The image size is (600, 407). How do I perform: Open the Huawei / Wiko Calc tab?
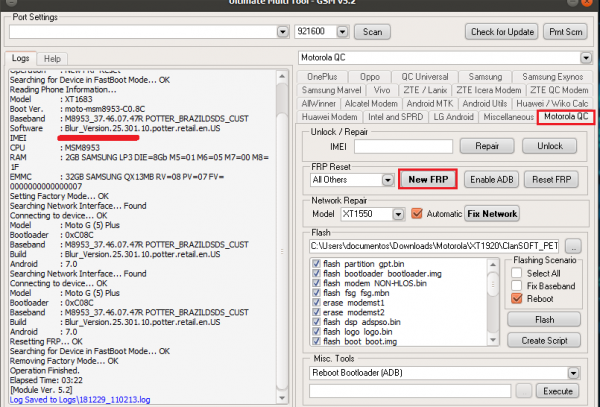pyautogui.click(x=552, y=104)
